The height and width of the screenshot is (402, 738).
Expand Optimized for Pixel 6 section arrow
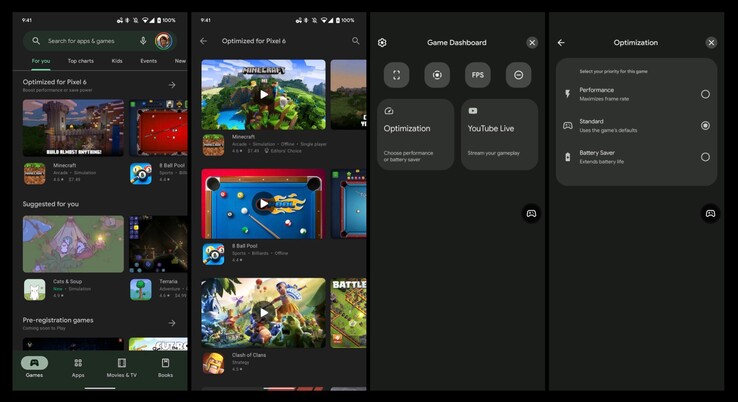[172, 85]
